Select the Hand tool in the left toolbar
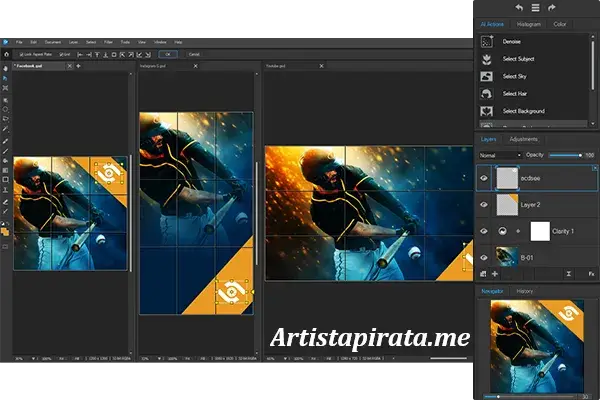Screen dimensions: 600x400 pyautogui.click(x=5, y=69)
